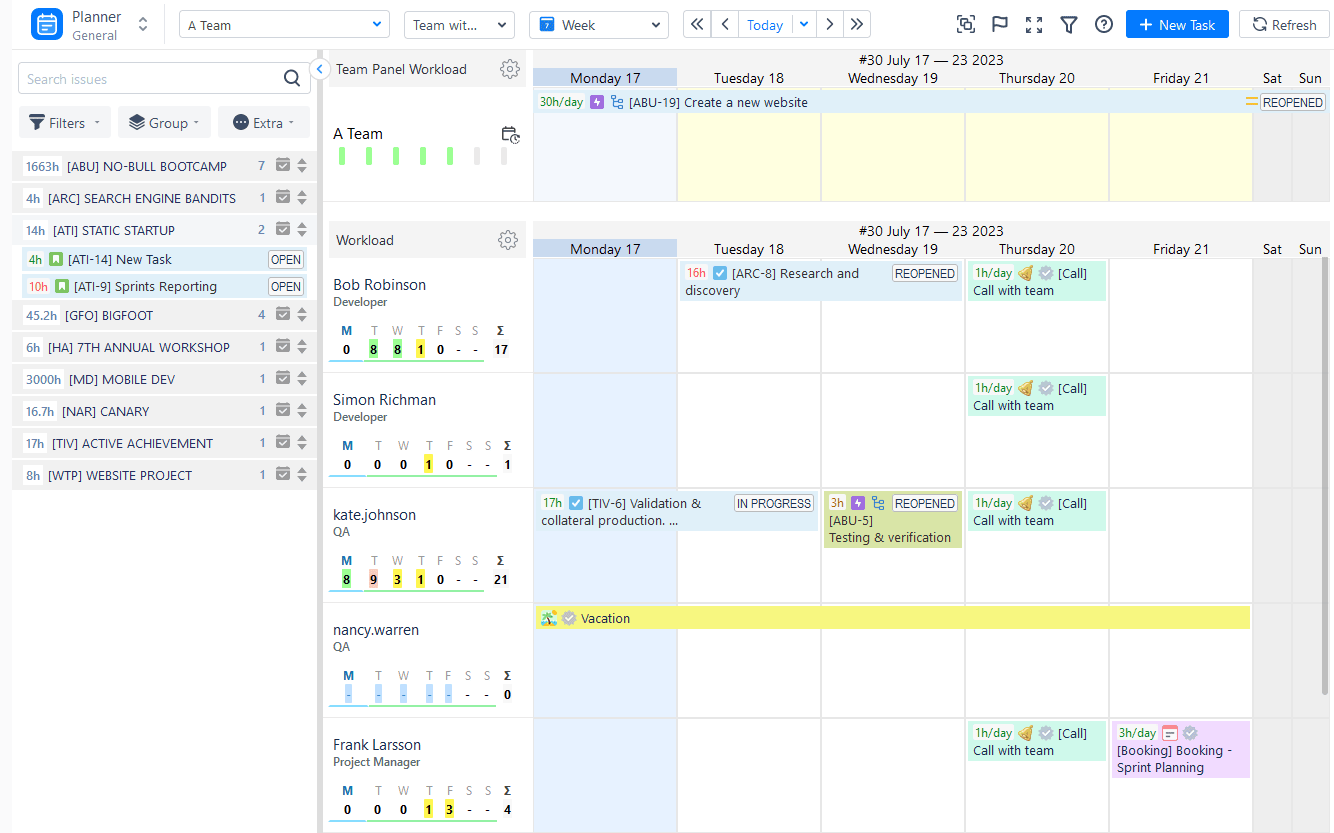Click the ABU-5 Testing & verification card
The height and width of the screenshot is (833, 1334).
click(892, 520)
